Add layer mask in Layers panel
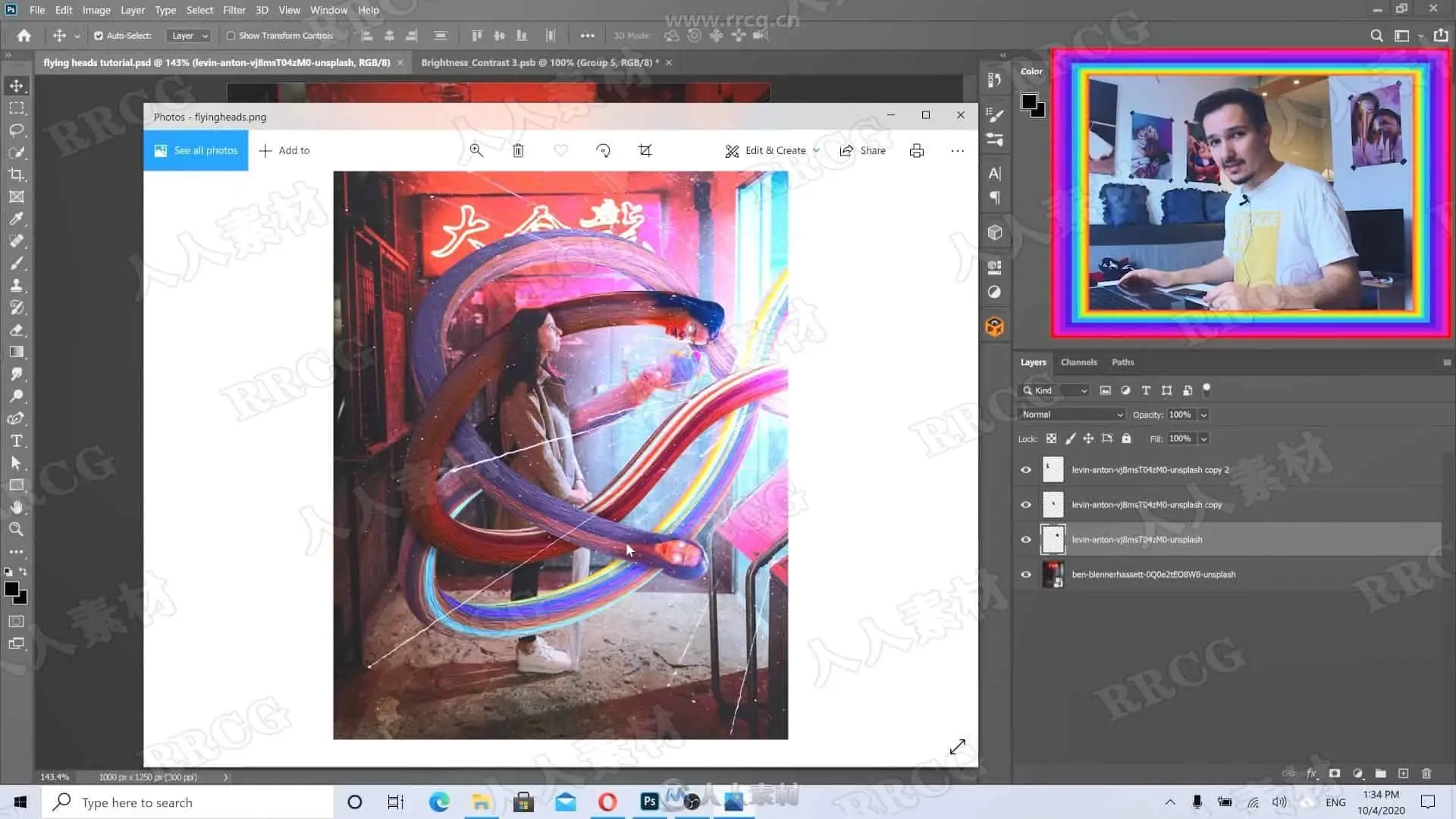Screen dimensions: 1456x819 pos(1335,773)
